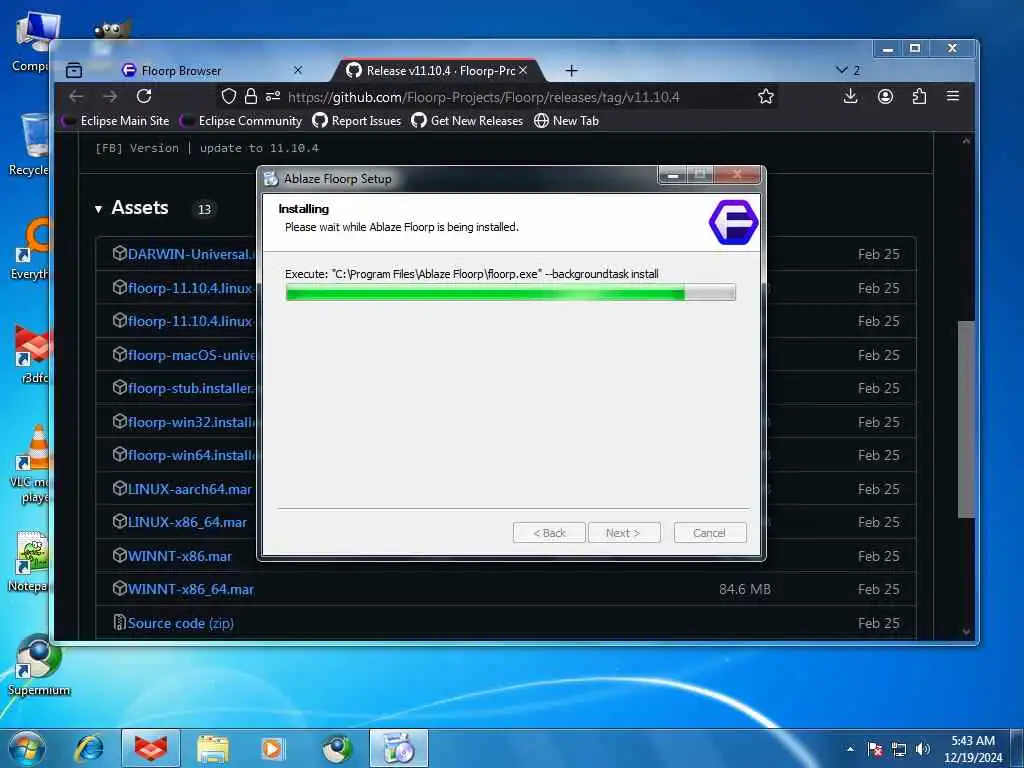1024x768 pixels.
Task: Click the page scroll down arrow
Action: point(966,632)
